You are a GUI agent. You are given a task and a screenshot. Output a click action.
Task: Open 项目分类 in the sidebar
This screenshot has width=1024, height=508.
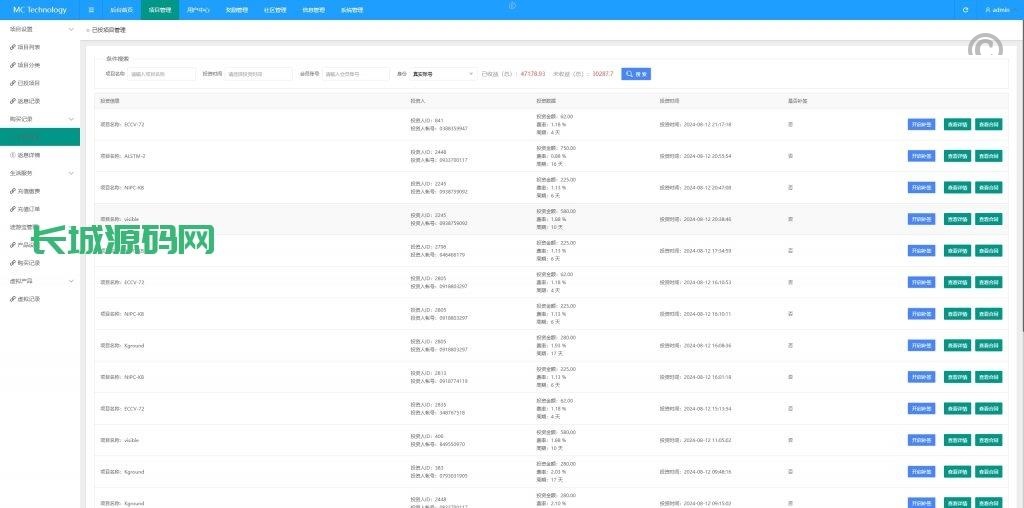(28, 65)
